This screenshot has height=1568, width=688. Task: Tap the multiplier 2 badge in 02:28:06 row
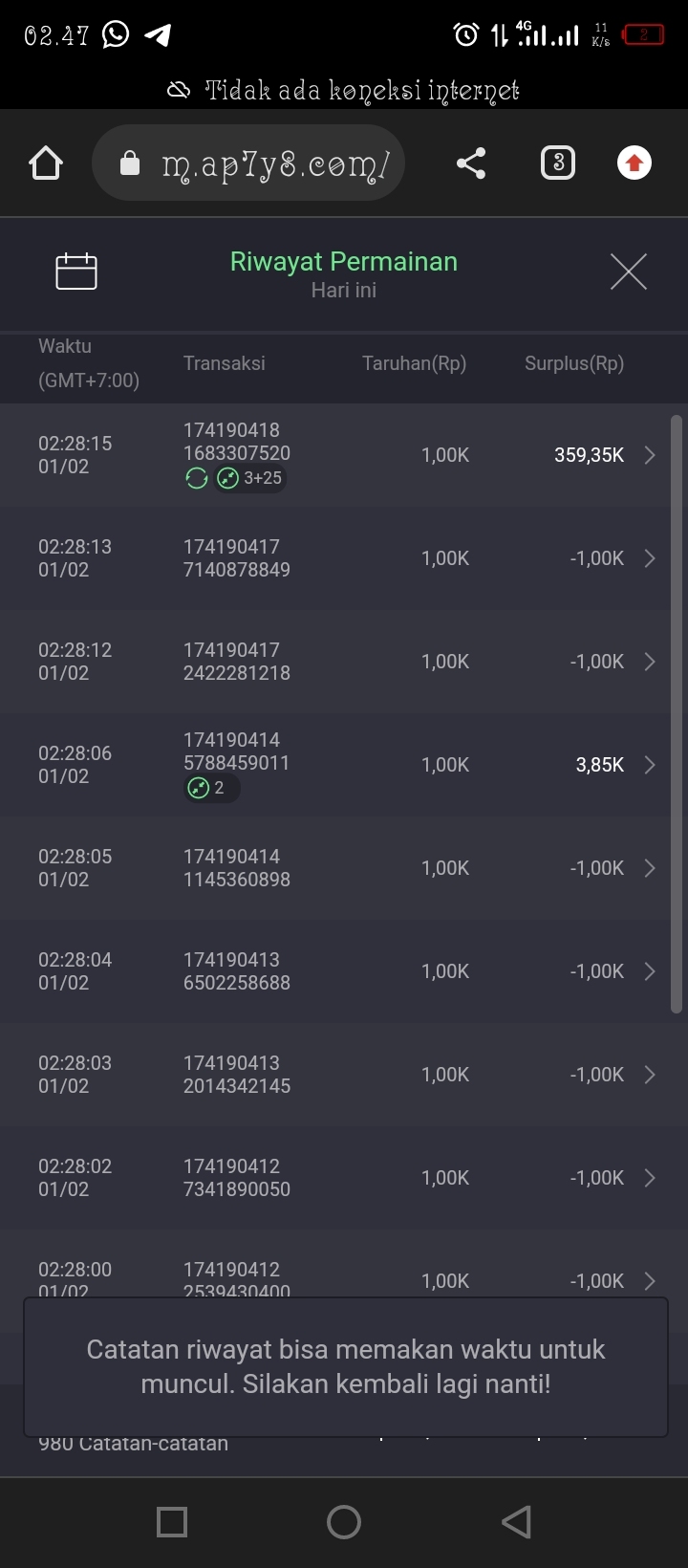[x=211, y=788]
